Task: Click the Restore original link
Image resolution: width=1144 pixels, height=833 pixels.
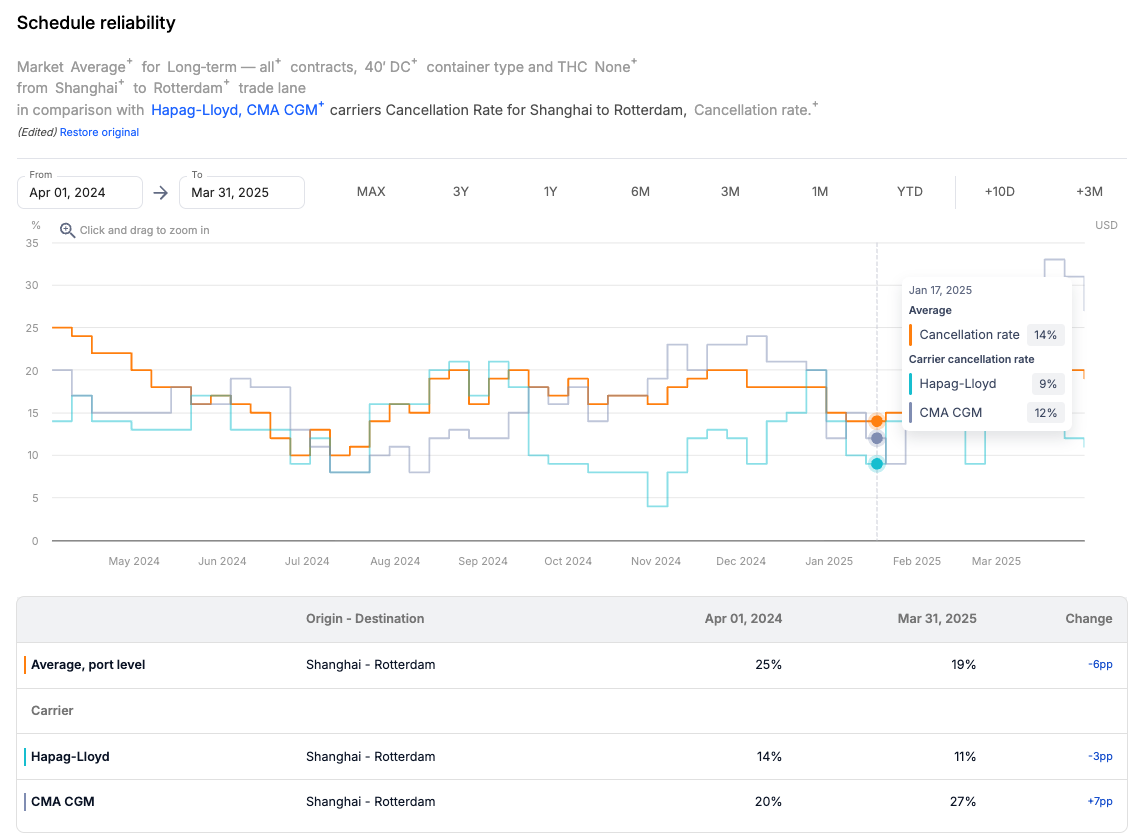Action: [x=99, y=132]
